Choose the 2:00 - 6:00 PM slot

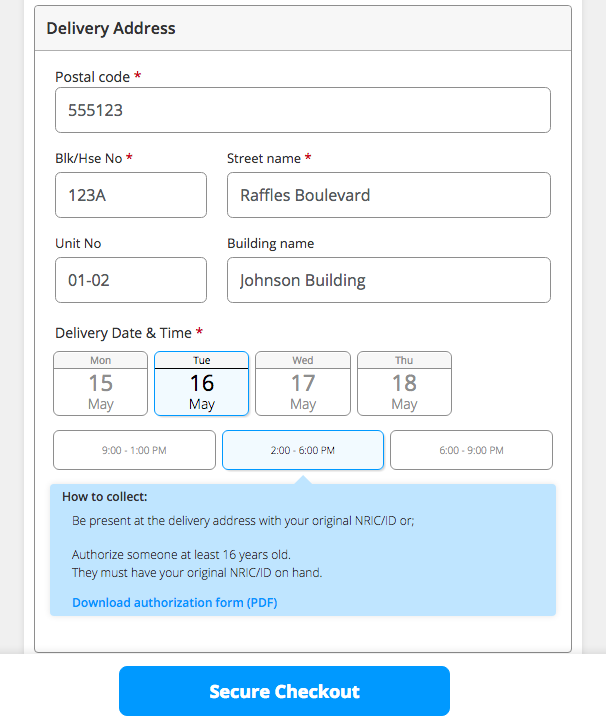(302, 450)
